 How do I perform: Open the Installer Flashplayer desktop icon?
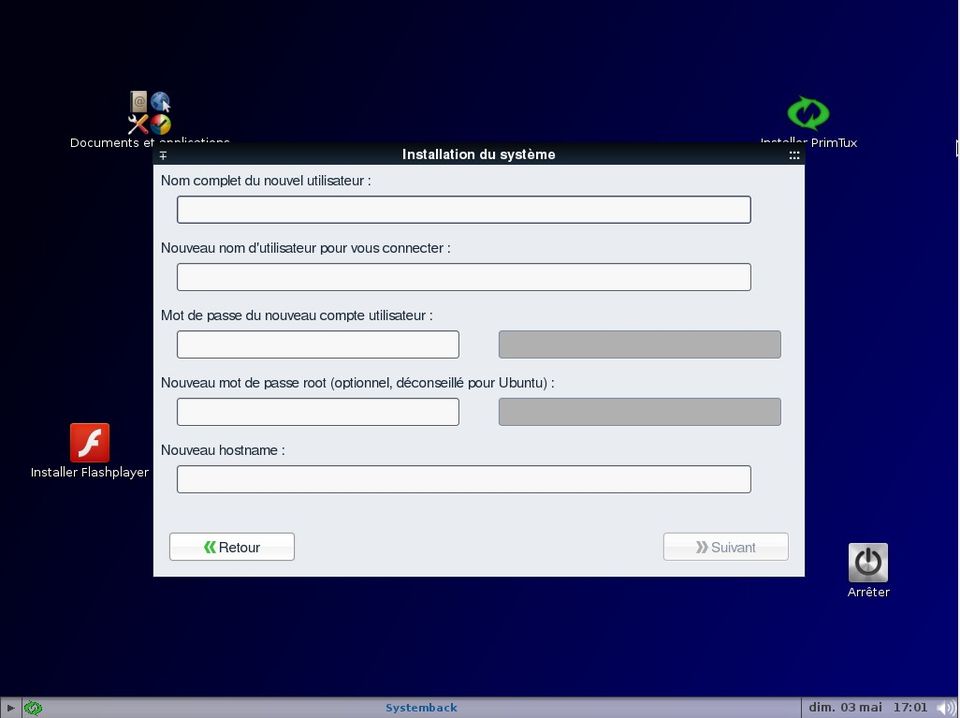click(x=89, y=442)
